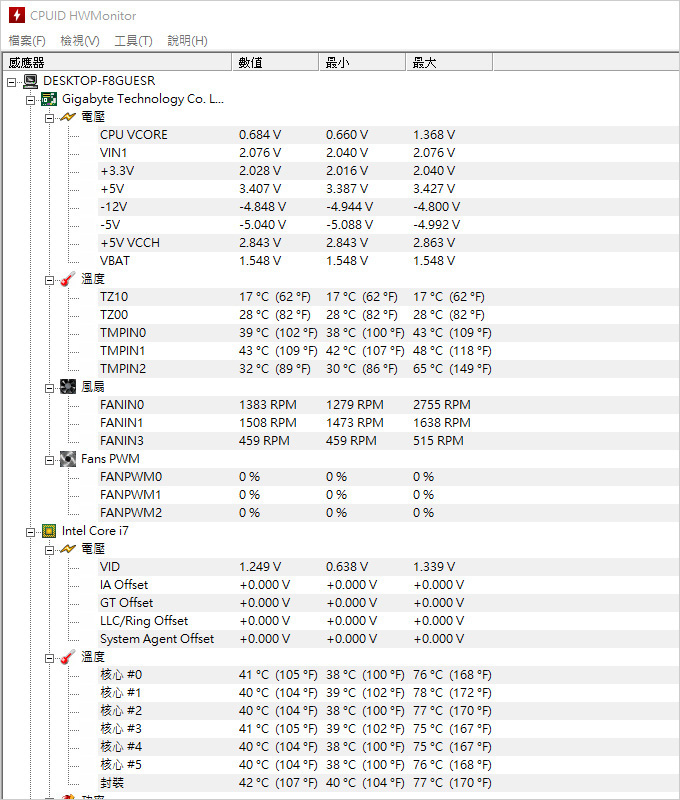Collapse the Intel Core i7 溫度 group

49,658
